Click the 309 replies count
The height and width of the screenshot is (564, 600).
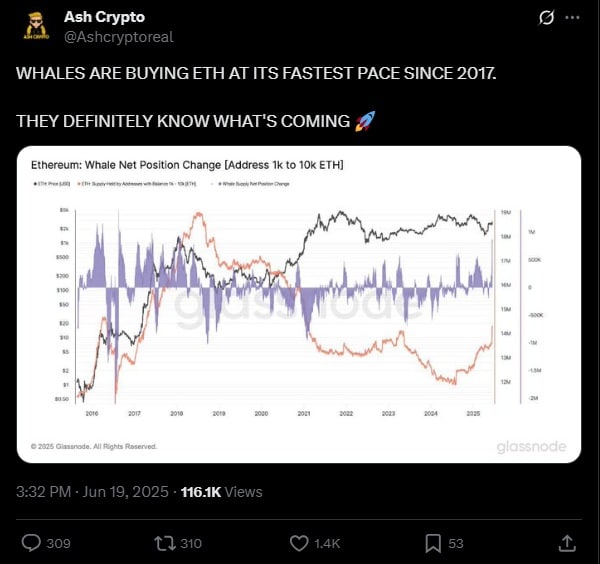60,543
